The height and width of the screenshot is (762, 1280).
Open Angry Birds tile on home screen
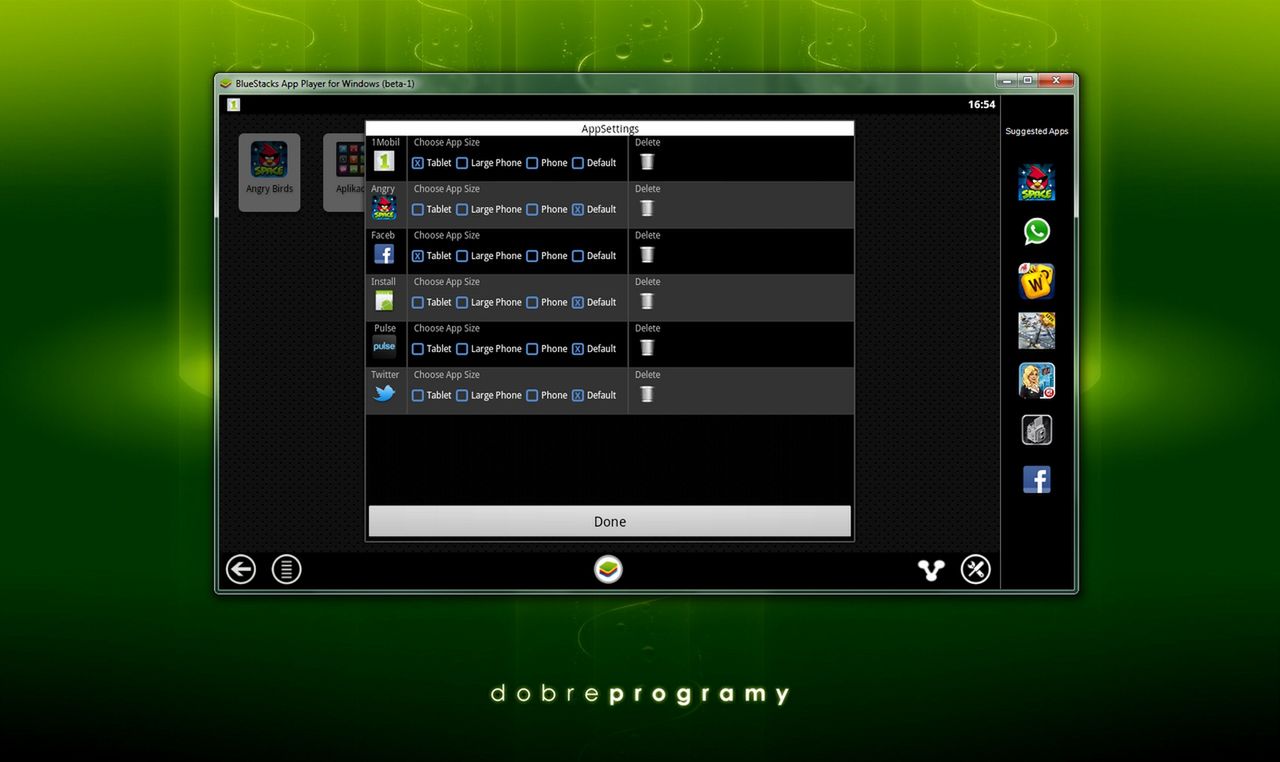(x=269, y=172)
